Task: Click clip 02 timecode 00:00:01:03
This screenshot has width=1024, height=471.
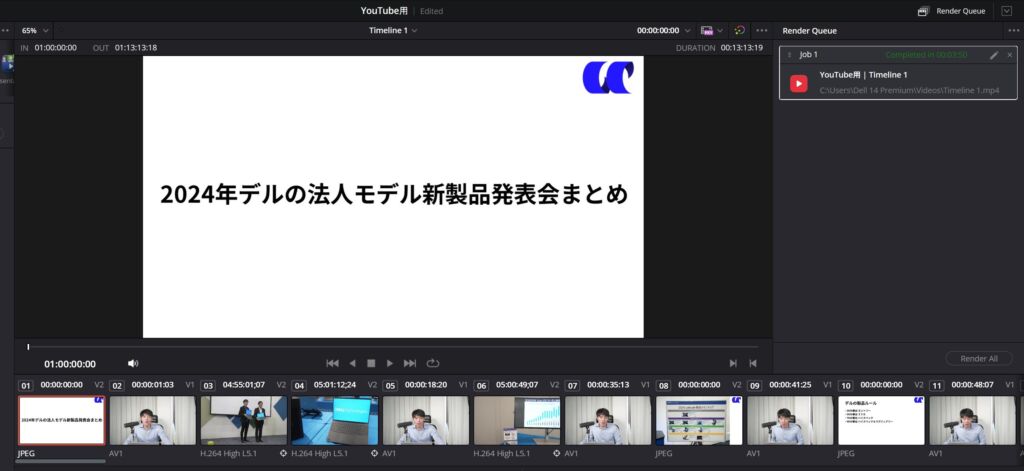Action: click(153, 385)
